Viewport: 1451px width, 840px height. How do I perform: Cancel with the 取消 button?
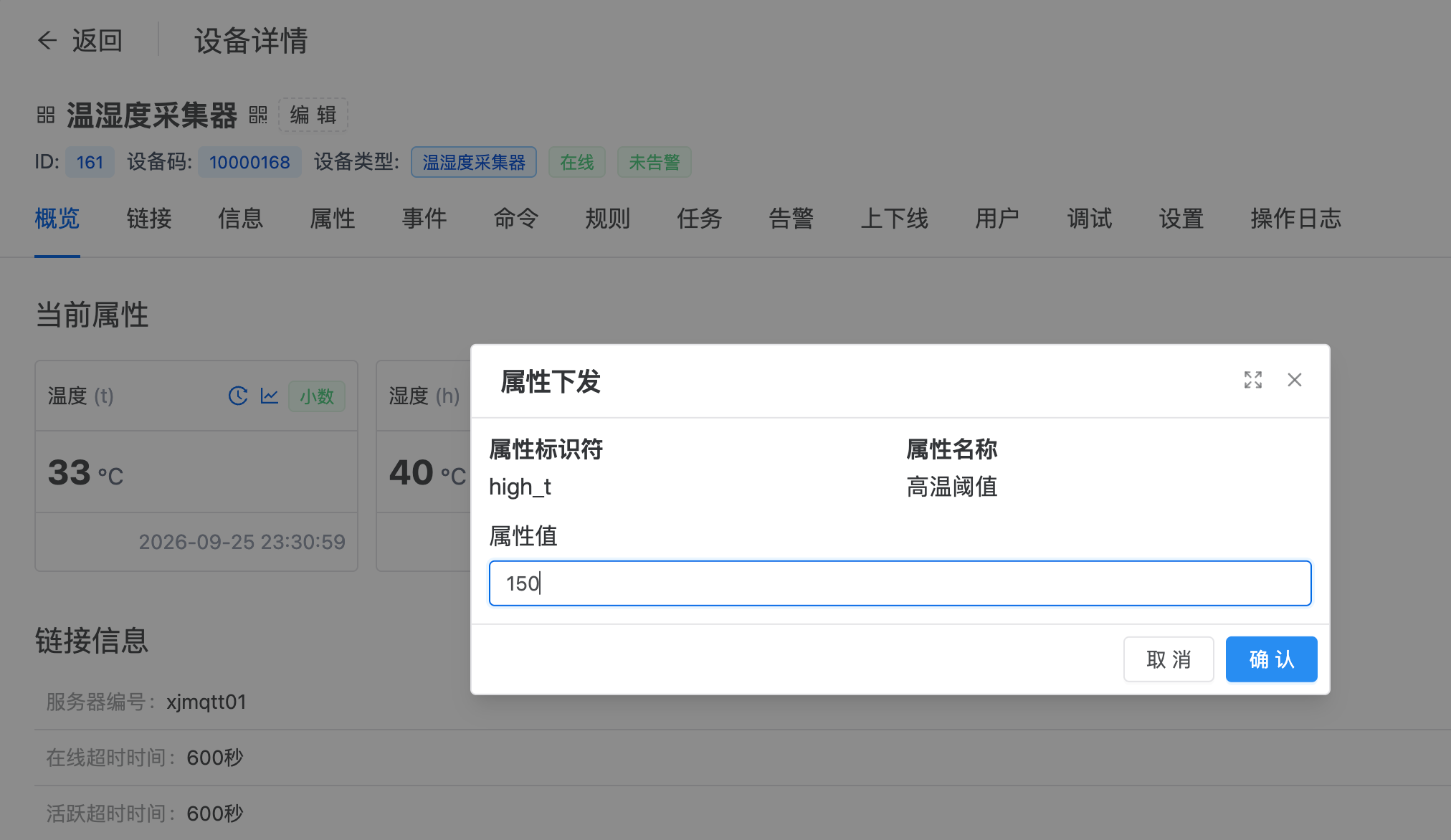pos(1169,659)
